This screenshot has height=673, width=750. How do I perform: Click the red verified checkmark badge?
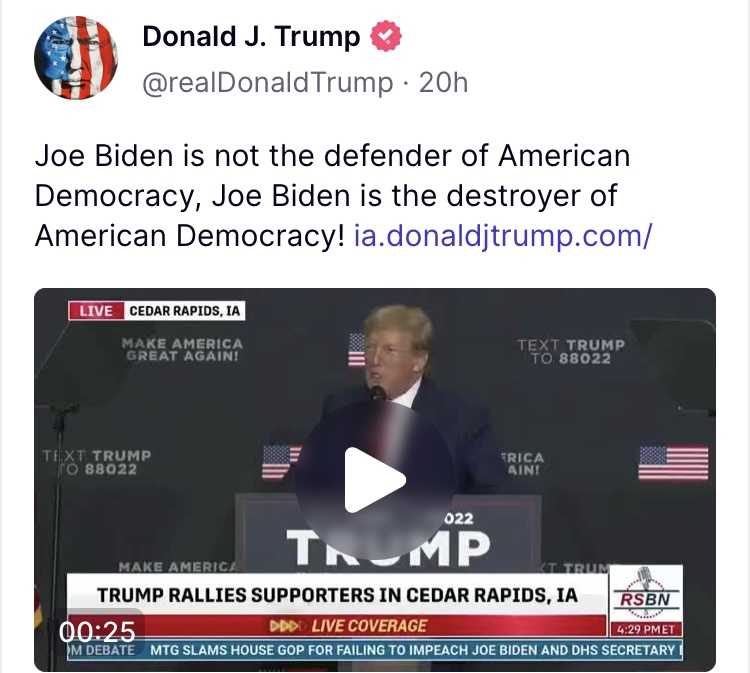[x=386, y=36]
